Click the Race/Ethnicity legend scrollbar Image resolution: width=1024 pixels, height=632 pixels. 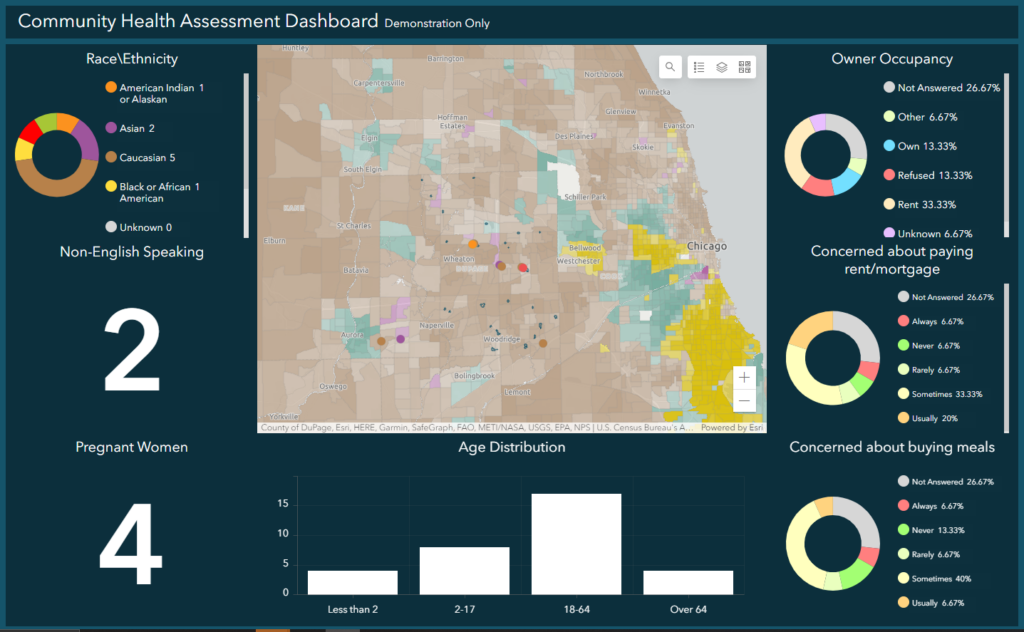[246, 155]
